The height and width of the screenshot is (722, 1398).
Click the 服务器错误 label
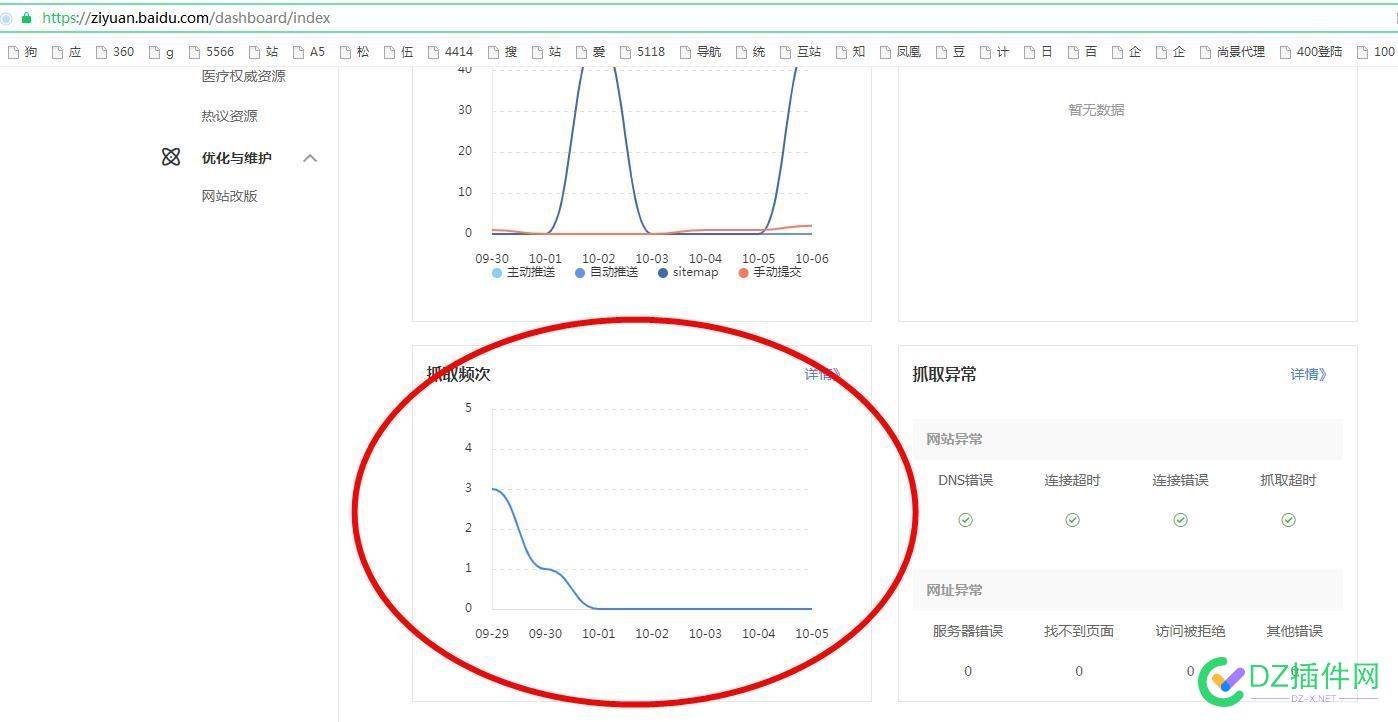pyautogui.click(x=967, y=631)
